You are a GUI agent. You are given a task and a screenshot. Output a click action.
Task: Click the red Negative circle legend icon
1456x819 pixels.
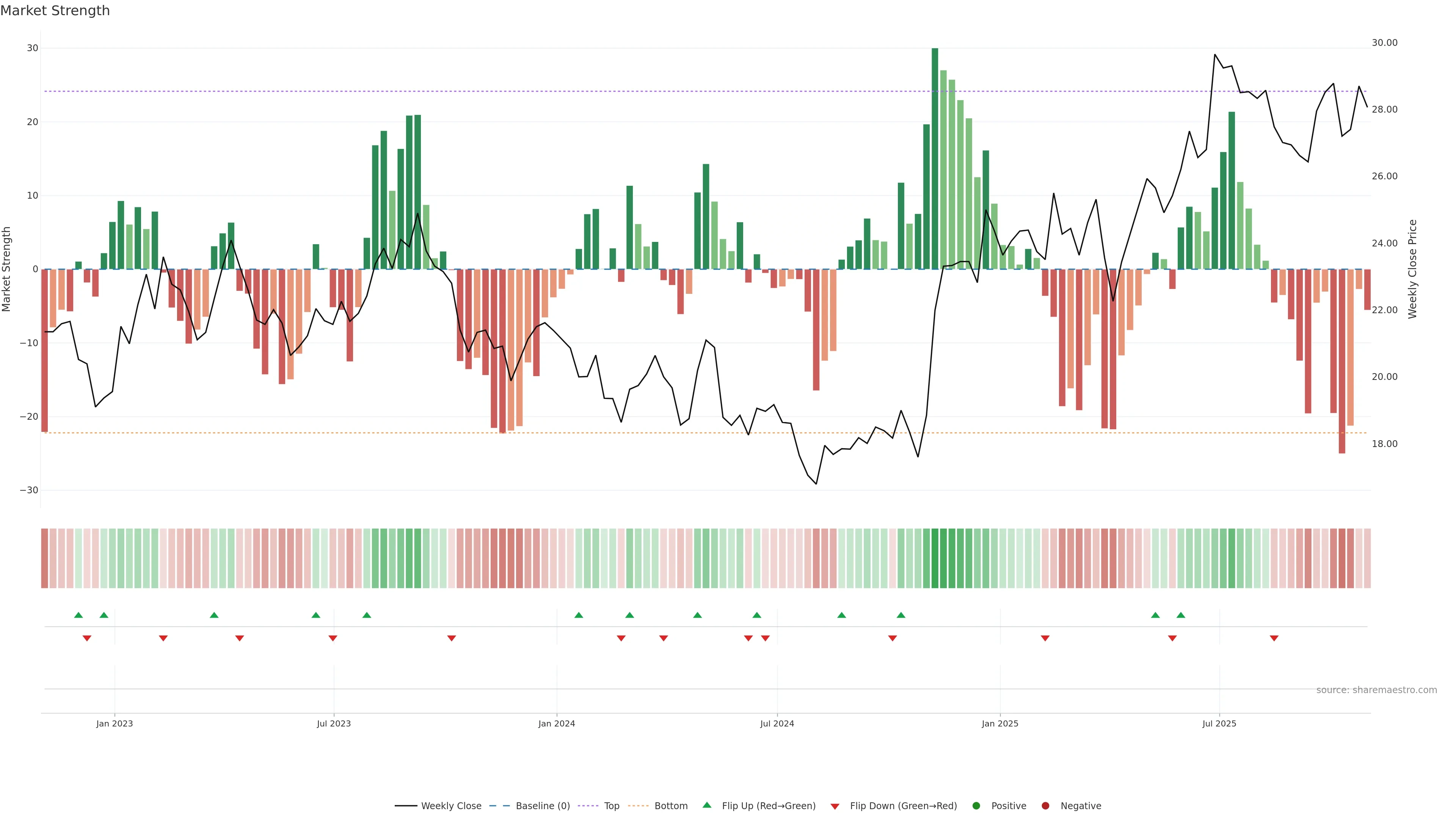click(1045, 806)
